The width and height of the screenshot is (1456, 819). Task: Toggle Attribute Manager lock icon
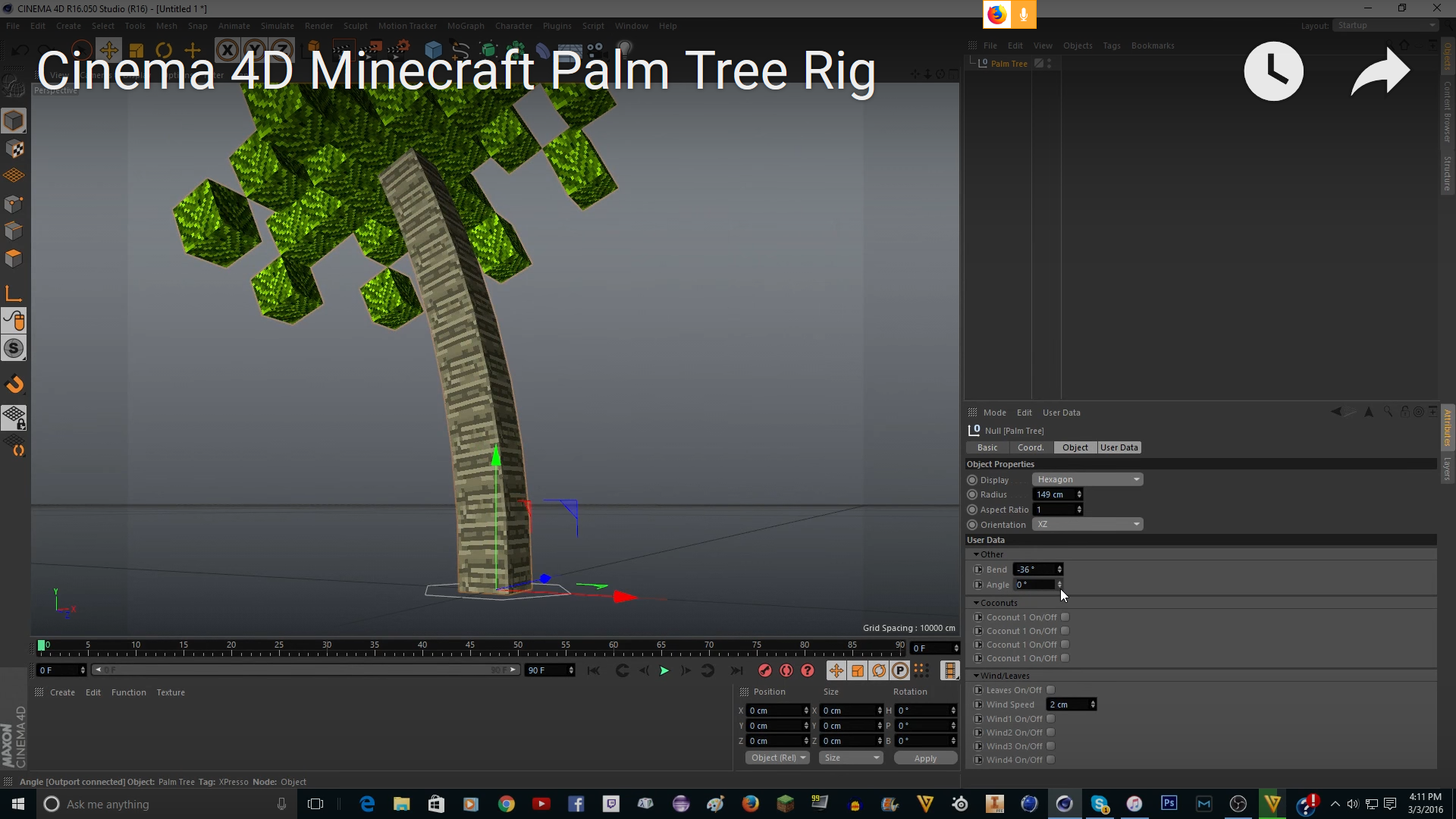(1404, 412)
